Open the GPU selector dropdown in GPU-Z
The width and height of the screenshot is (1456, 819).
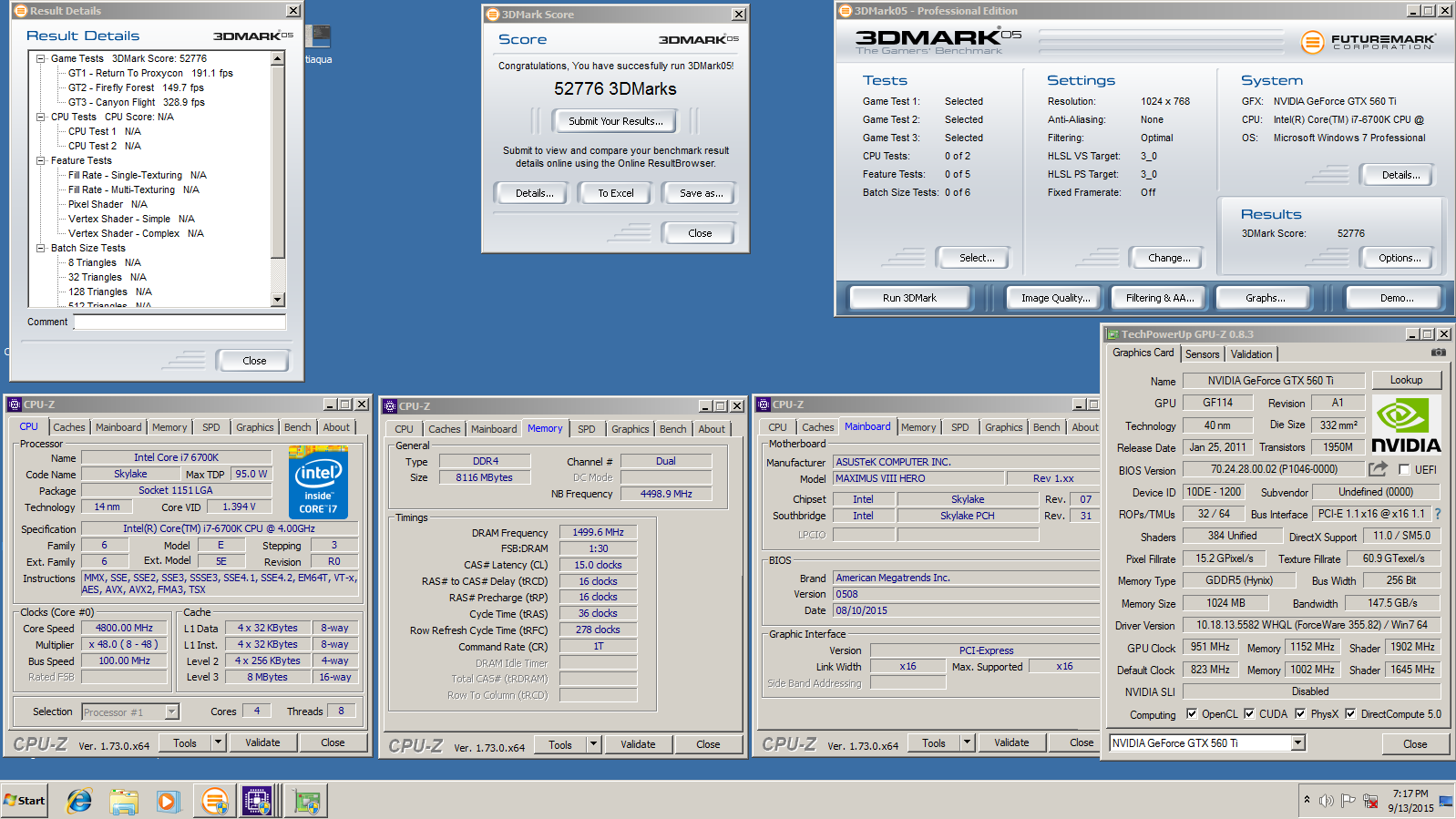tap(1297, 743)
